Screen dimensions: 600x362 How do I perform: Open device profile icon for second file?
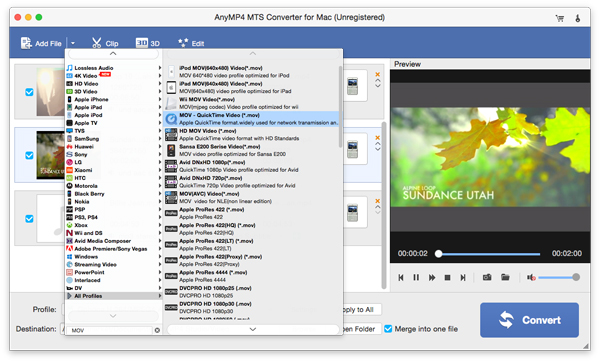[352, 149]
